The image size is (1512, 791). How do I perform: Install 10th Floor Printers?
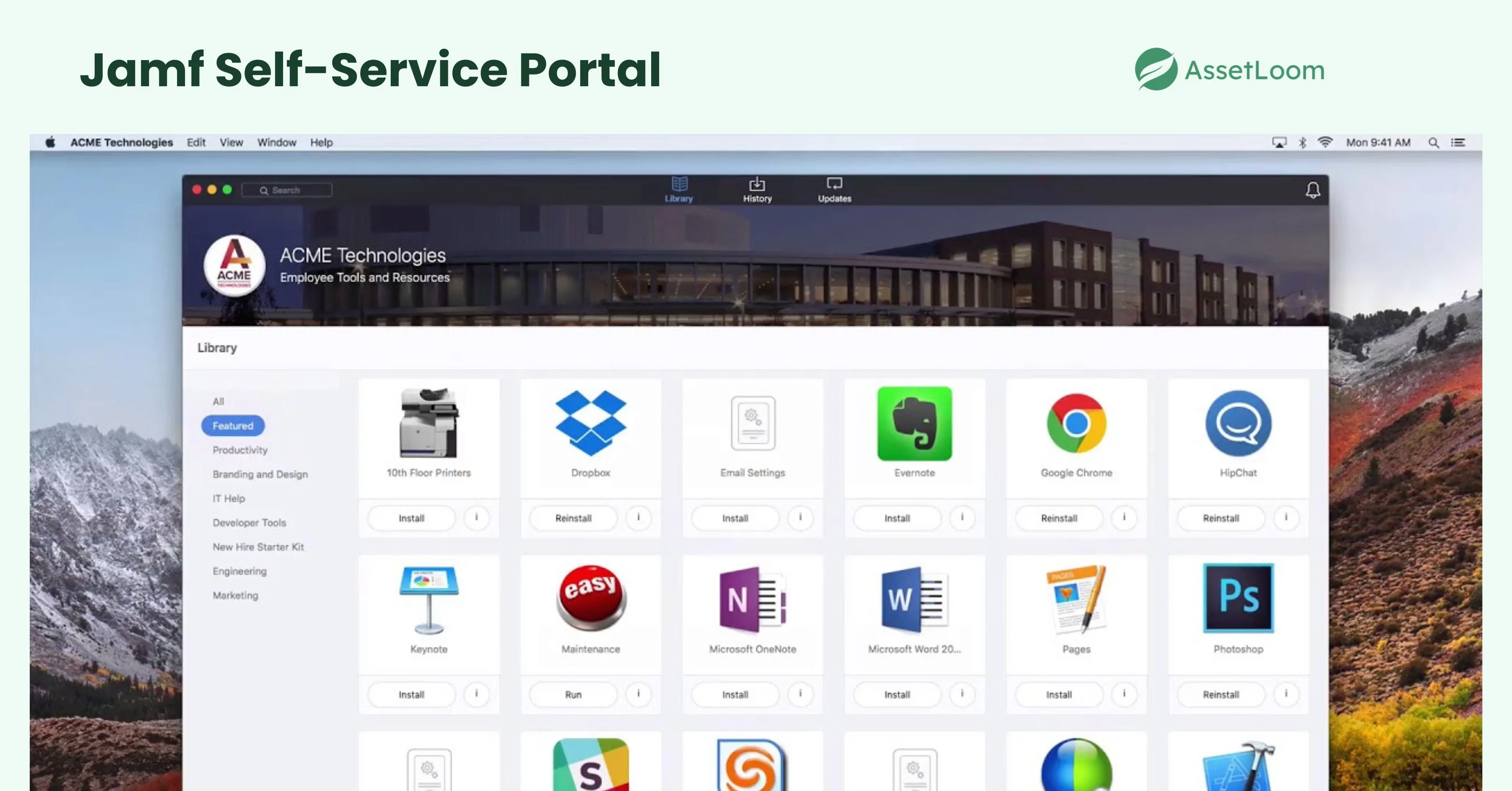[x=411, y=518]
